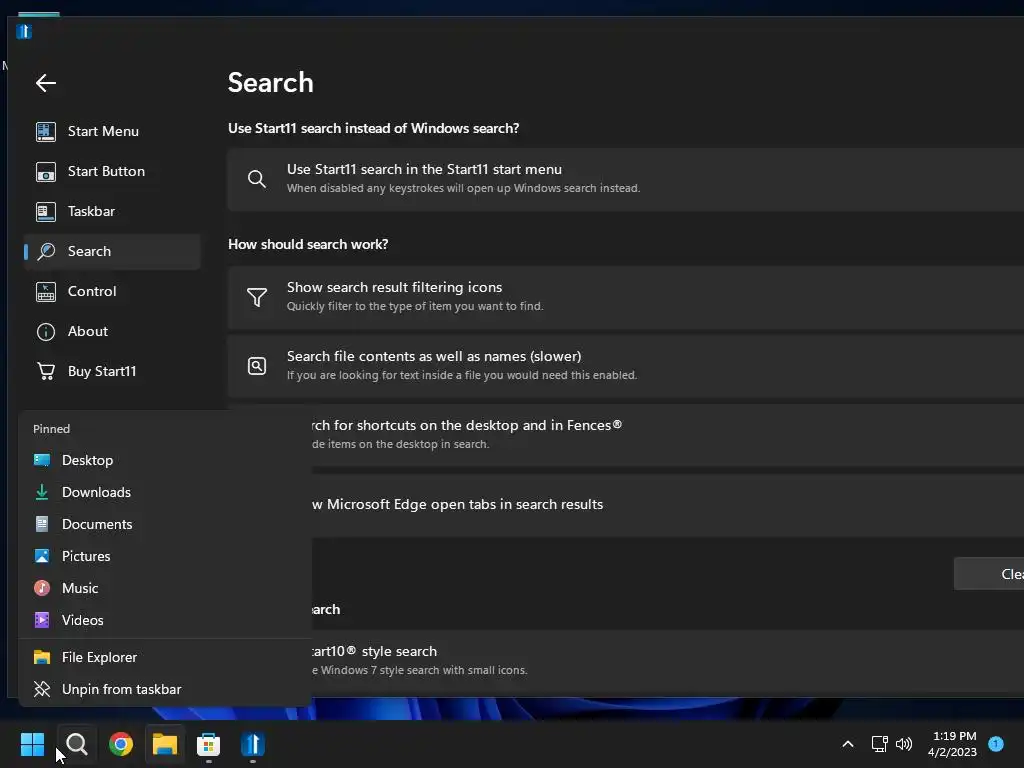1024x768 pixels.
Task: Click the network status tray icon
Action: pyautogui.click(x=880, y=744)
